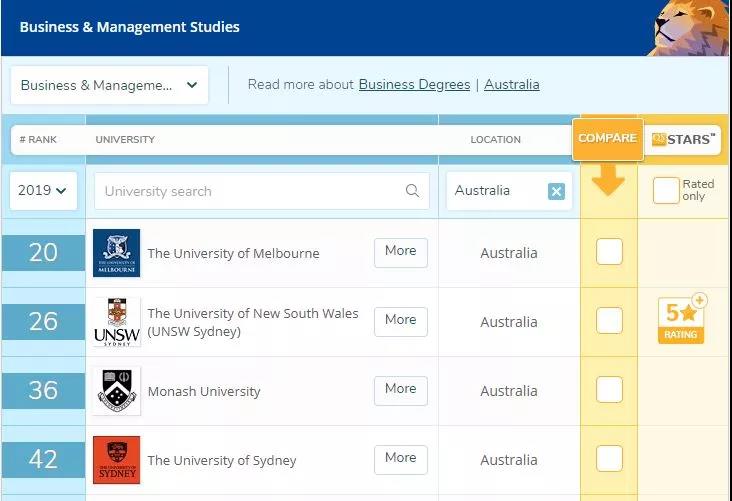Click The University of Sydney name
This screenshot has height=501, width=732.
click(222, 460)
